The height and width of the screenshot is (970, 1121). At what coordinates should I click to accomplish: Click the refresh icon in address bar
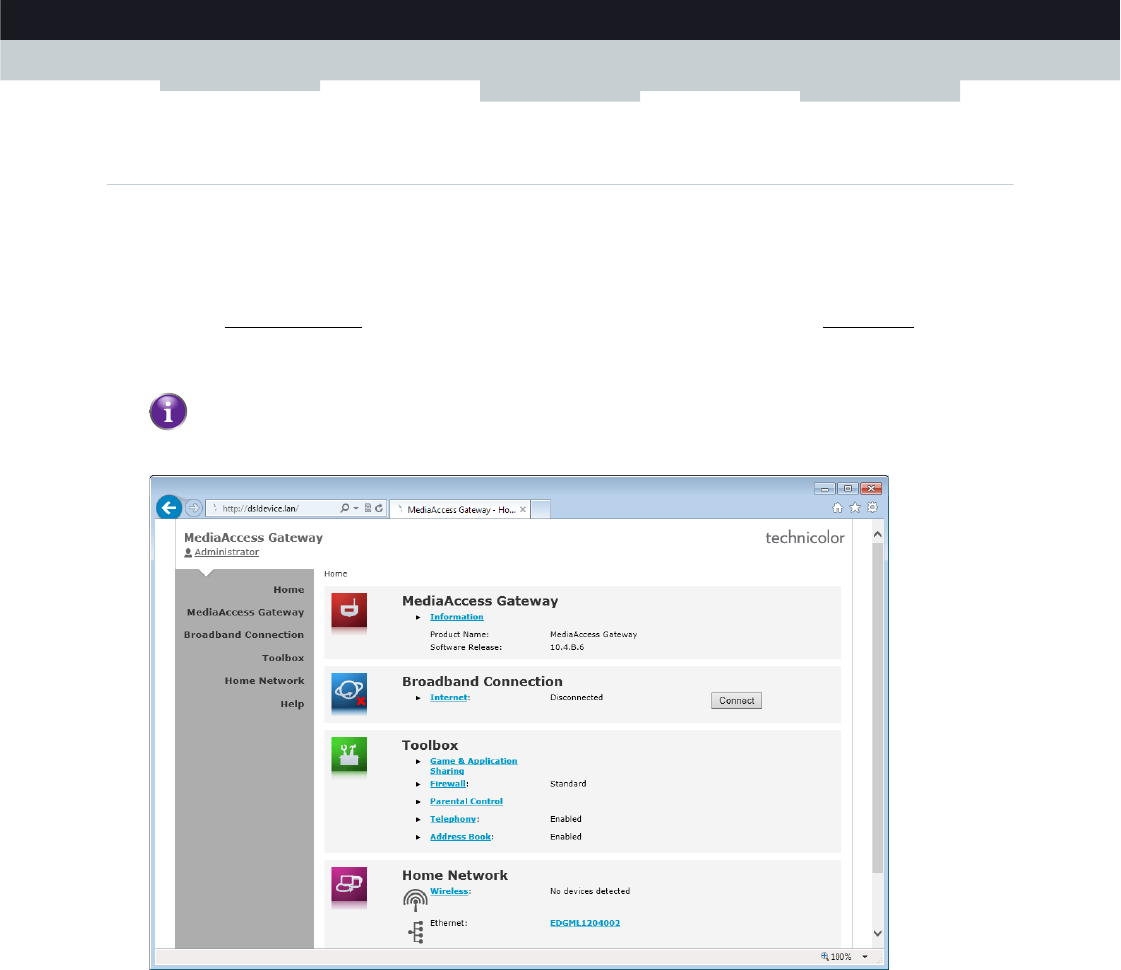pos(379,508)
